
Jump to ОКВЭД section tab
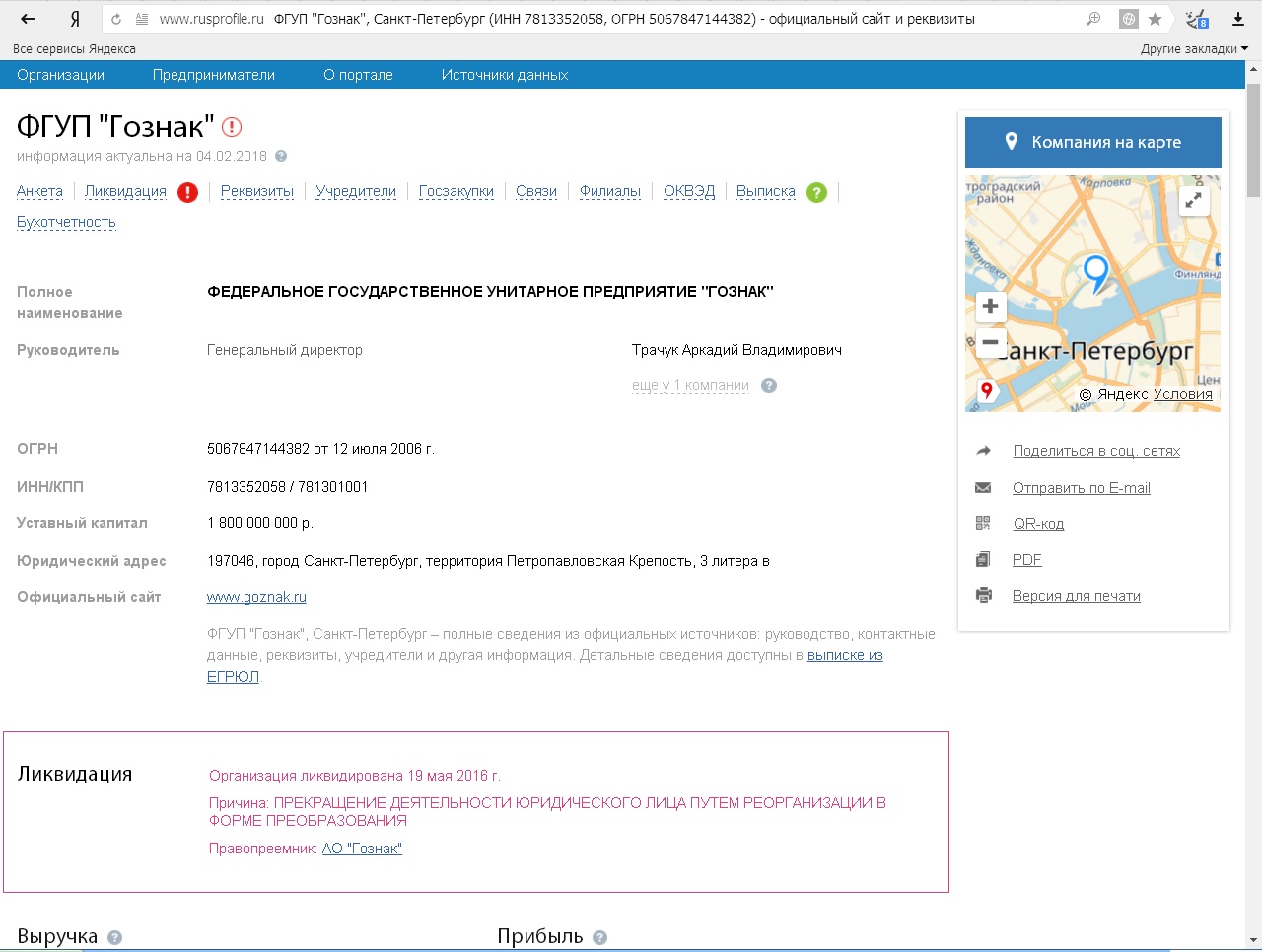point(689,192)
